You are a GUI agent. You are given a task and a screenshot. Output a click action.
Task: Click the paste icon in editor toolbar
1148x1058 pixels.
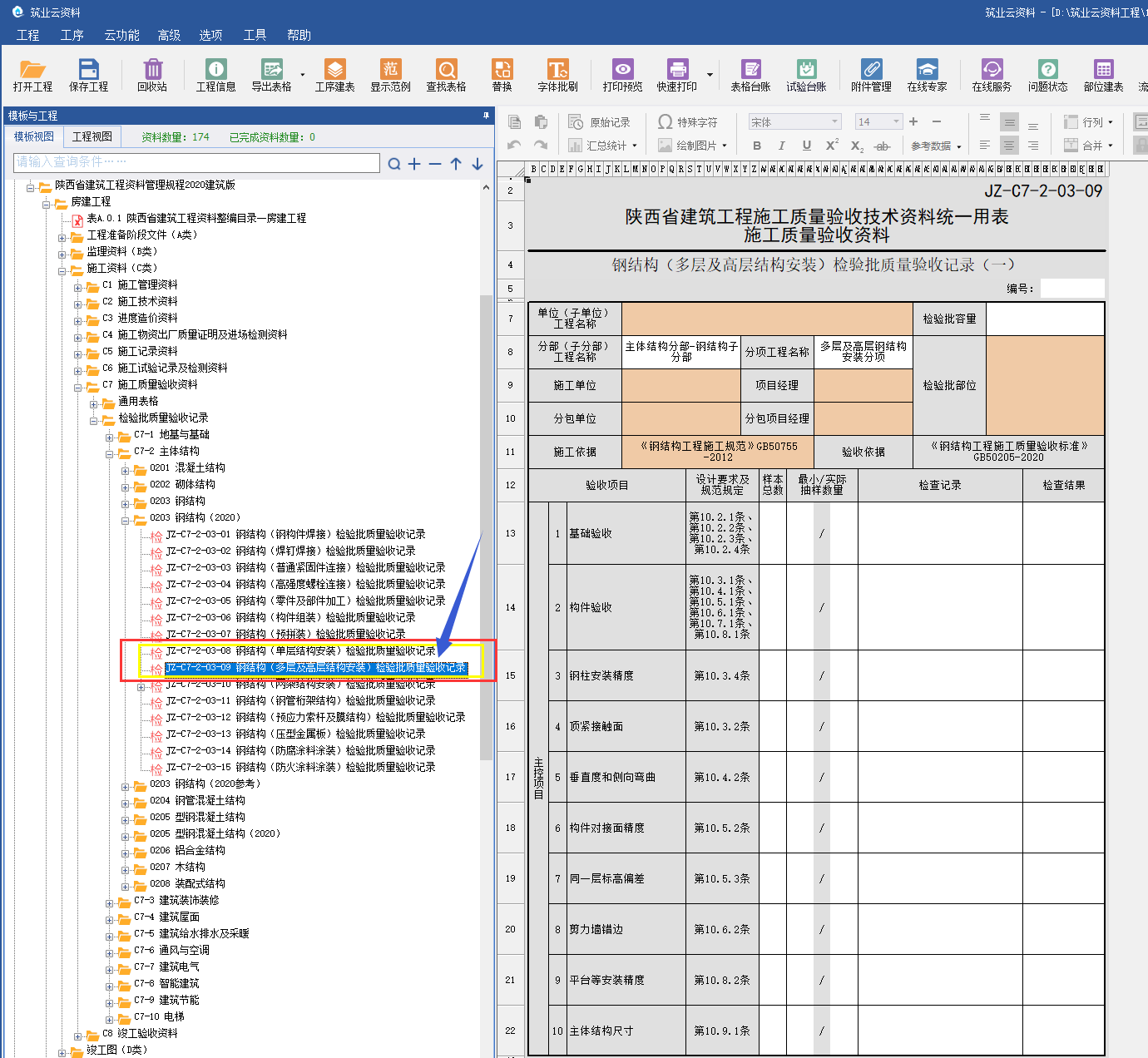point(541,122)
